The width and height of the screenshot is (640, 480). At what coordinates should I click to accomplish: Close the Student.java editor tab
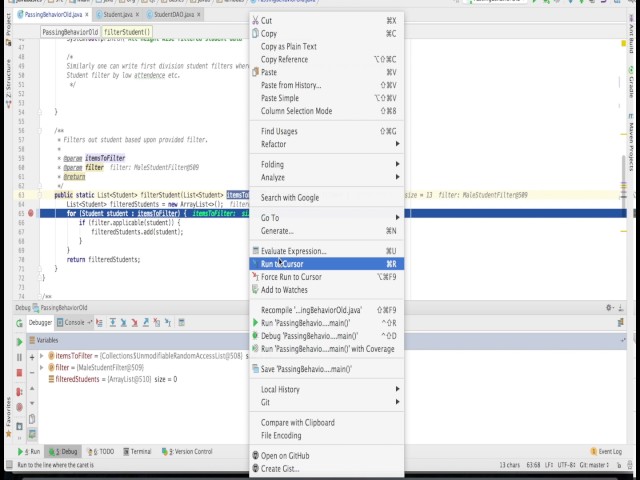[x=137, y=15]
